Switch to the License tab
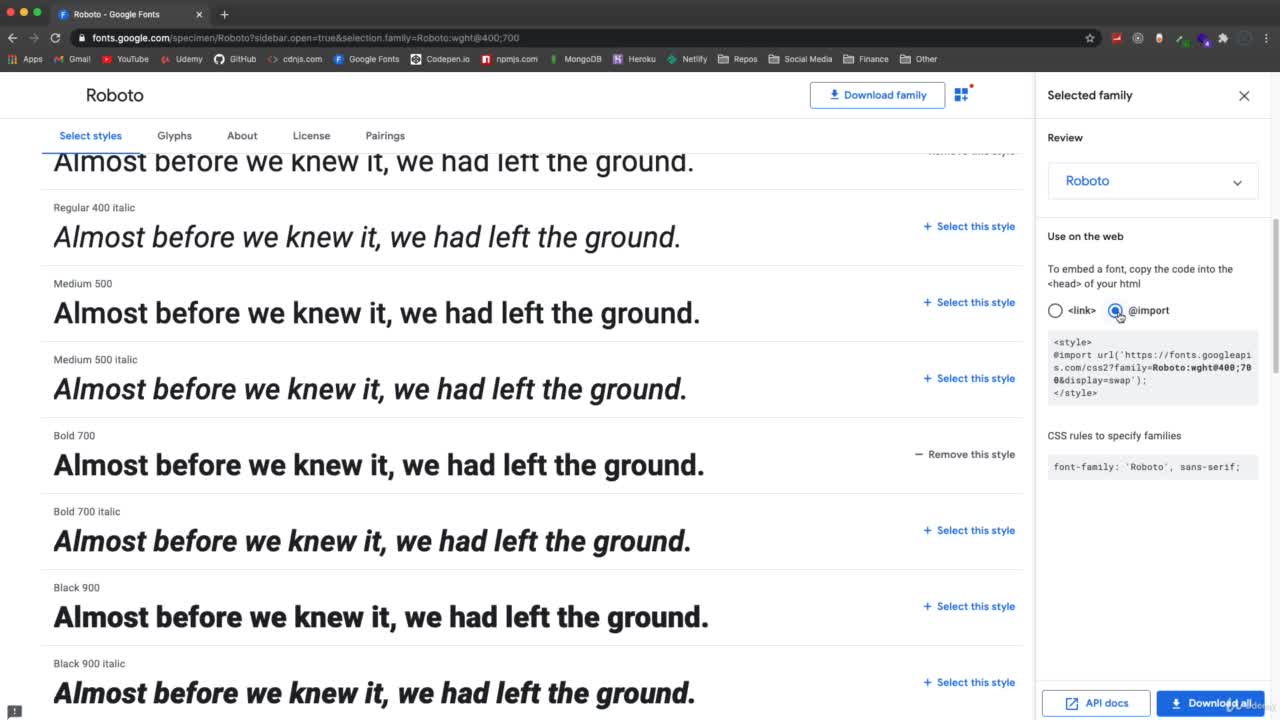Viewport: 1280px width, 720px height. click(x=311, y=136)
